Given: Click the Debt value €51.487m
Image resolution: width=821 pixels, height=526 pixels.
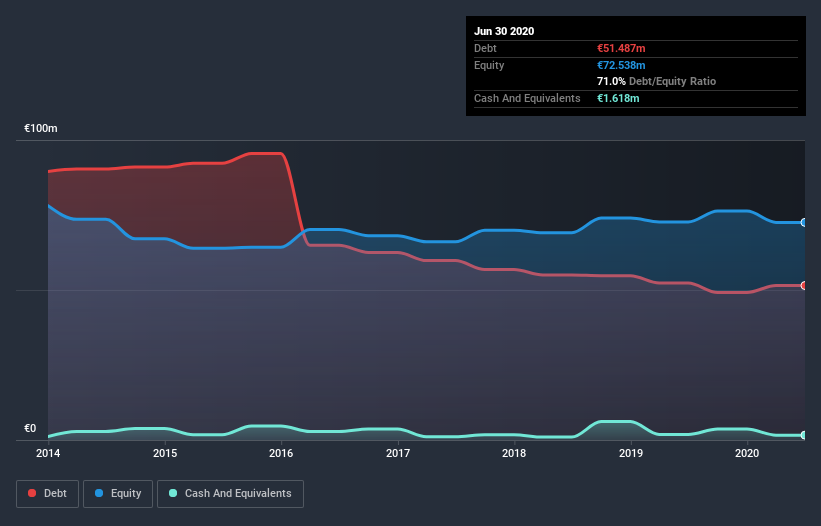Looking at the screenshot, I should (621, 48).
